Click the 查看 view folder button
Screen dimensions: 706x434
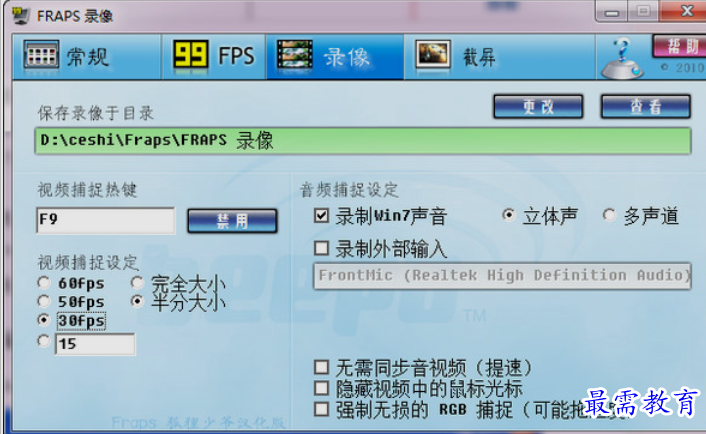pyautogui.click(x=646, y=107)
